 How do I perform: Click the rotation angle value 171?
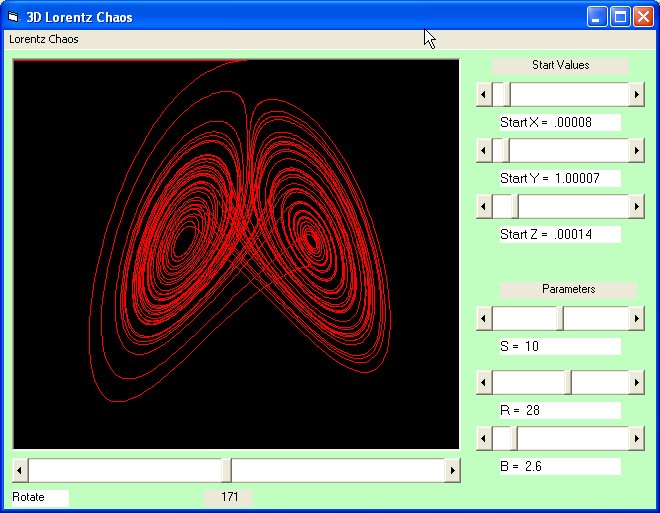click(x=229, y=497)
